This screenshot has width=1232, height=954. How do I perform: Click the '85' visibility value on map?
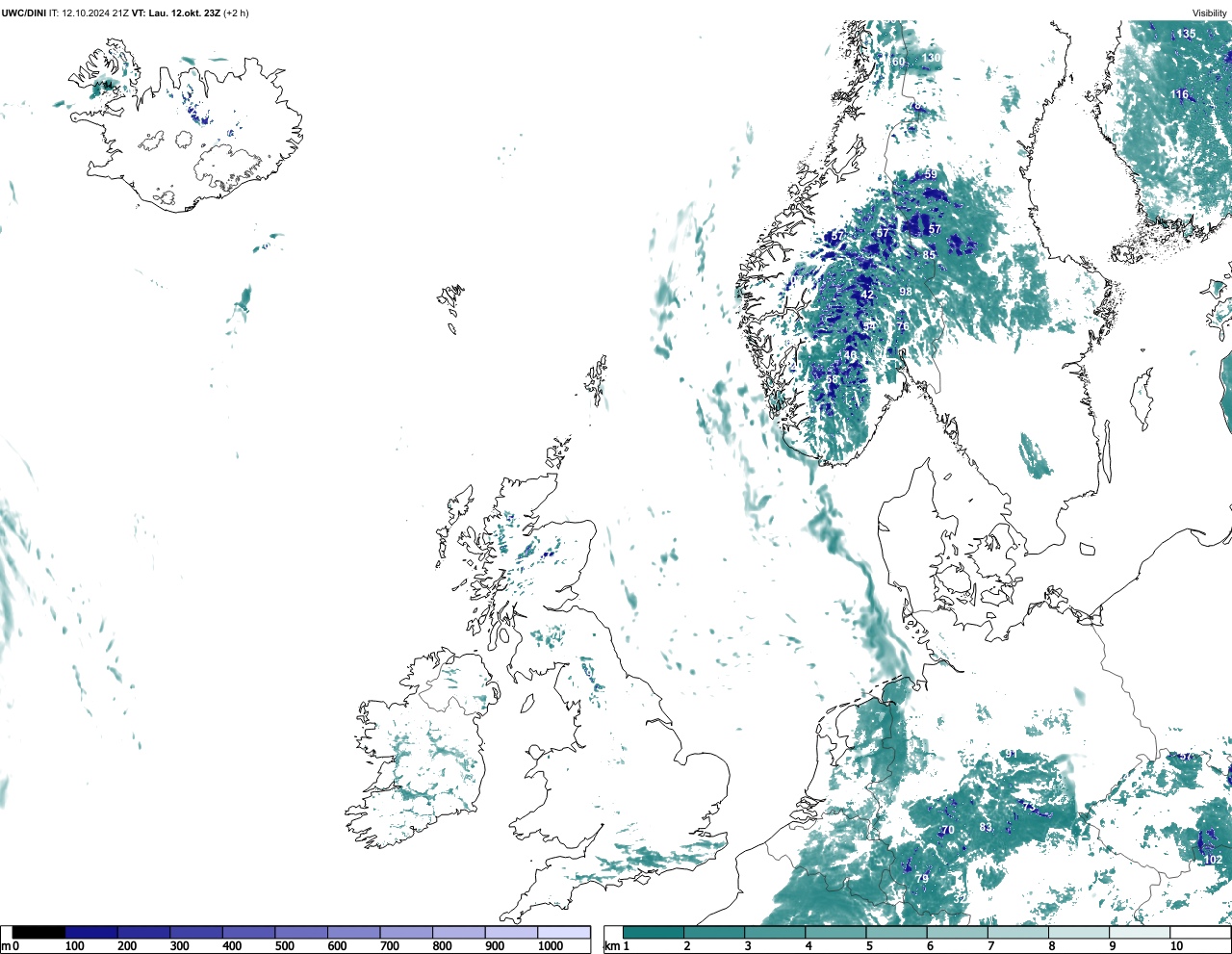tap(929, 255)
